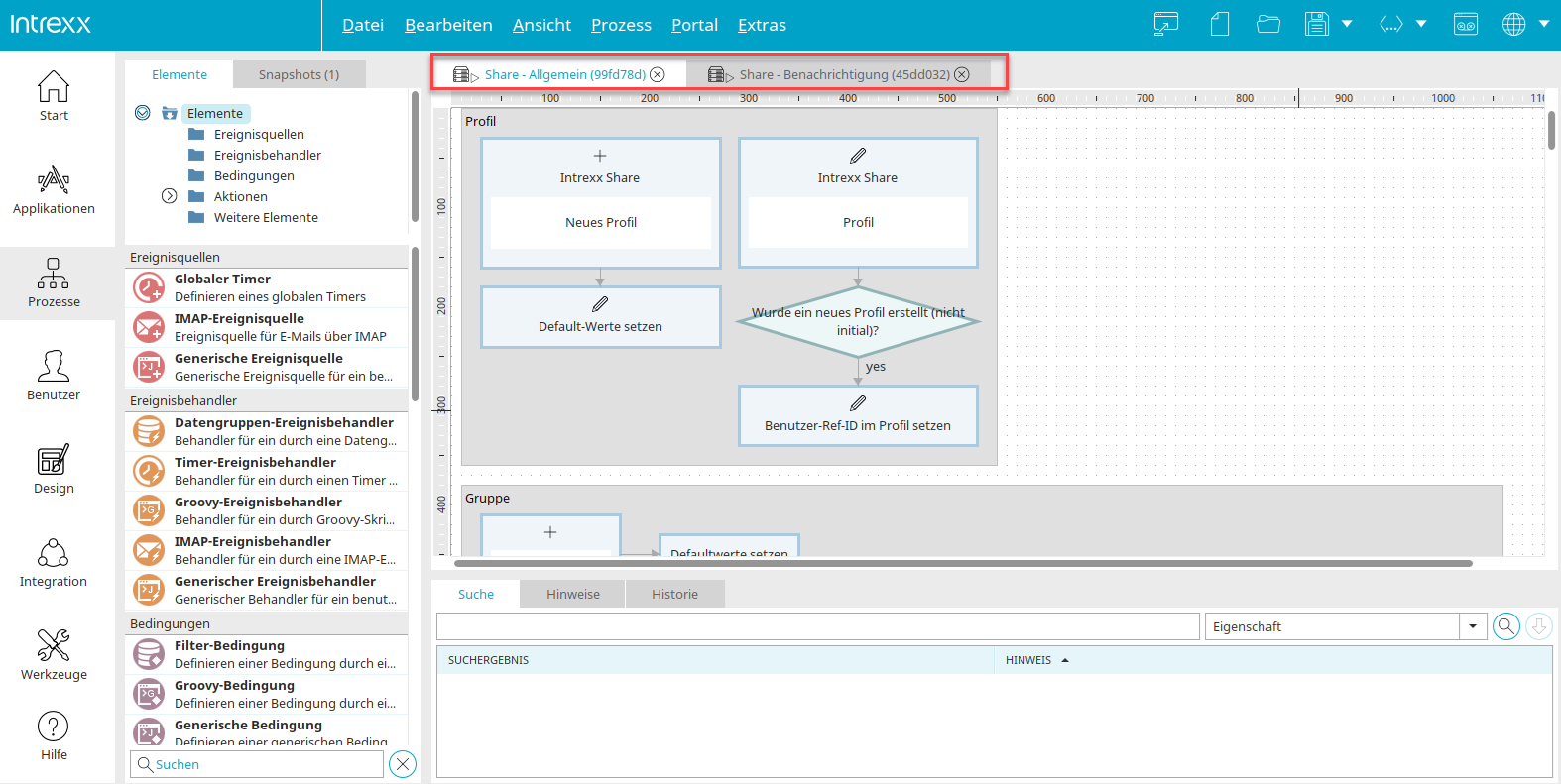The height and width of the screenshot is (784, 1561).
Task: Open the Prozess menu
Action: click(x=621, y=25)
